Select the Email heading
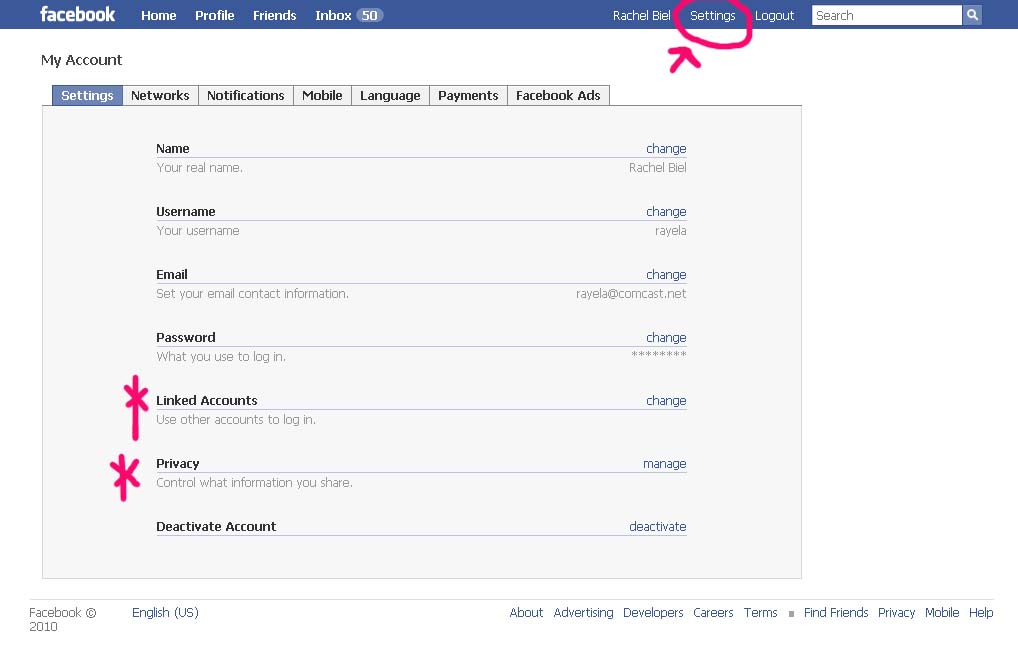 [171, 275]
